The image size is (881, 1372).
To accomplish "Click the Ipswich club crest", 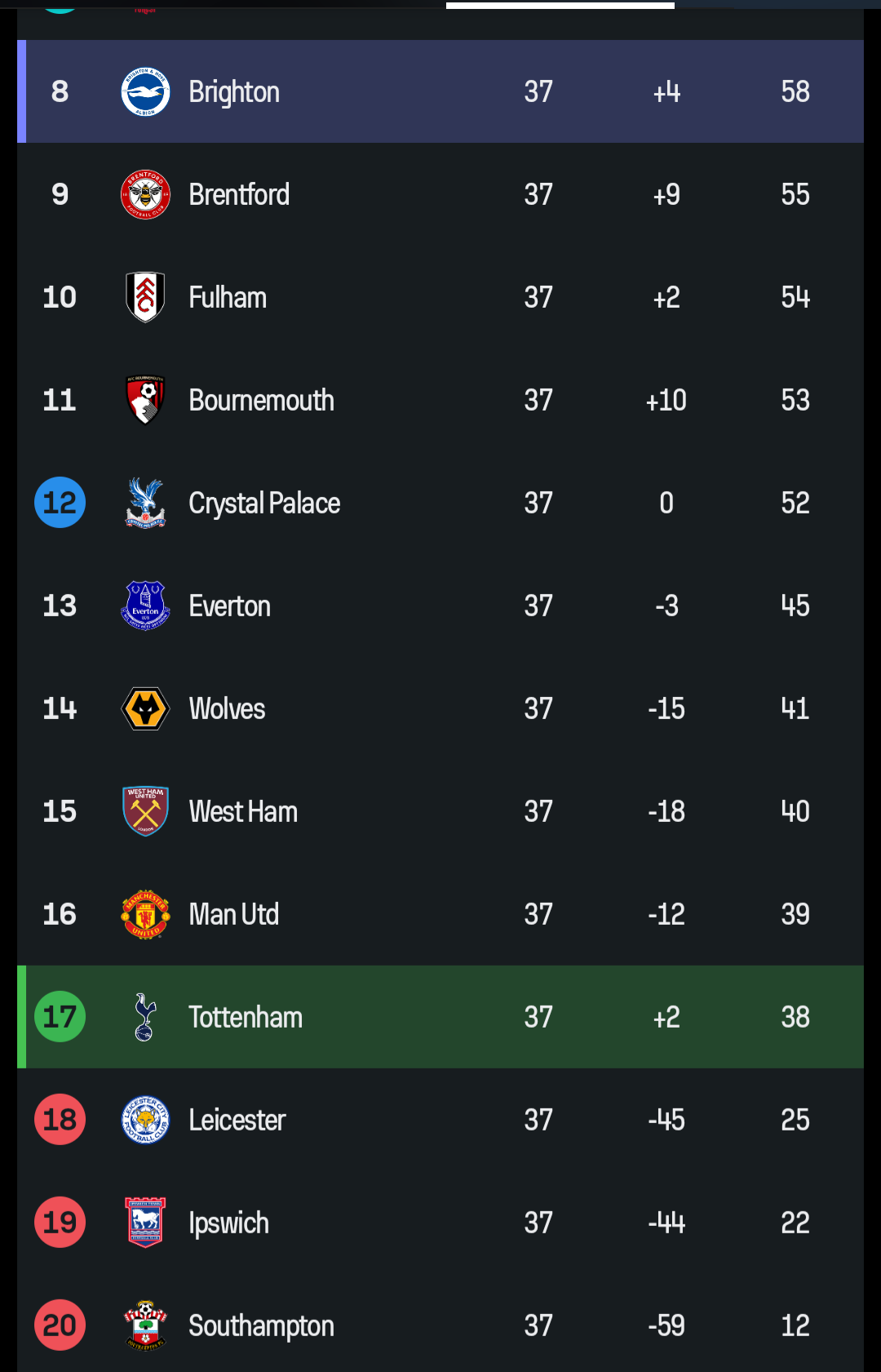I will pos(145,1223).
